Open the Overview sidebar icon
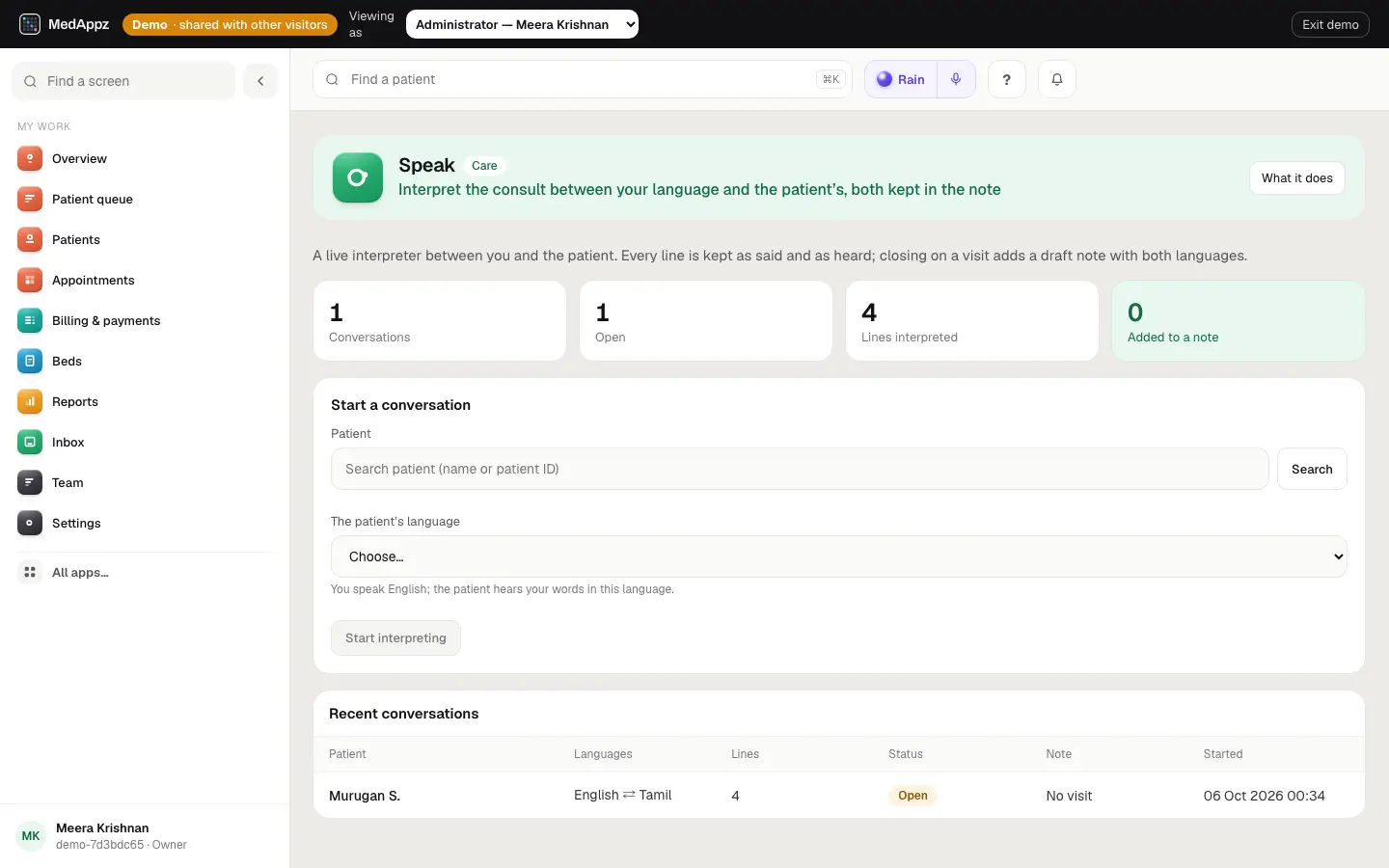 point(30,158)
